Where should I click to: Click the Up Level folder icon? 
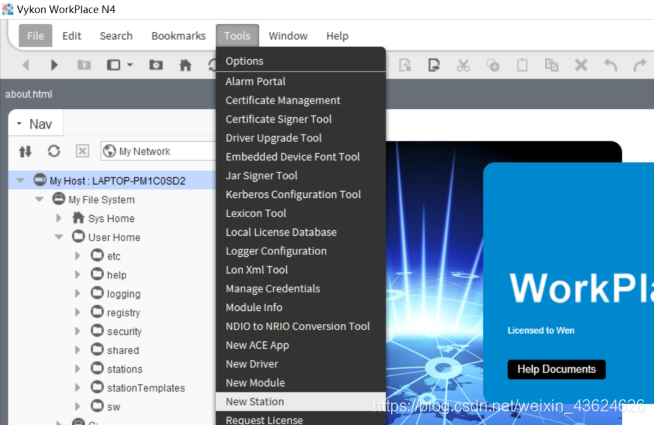[x=84, y=65]
